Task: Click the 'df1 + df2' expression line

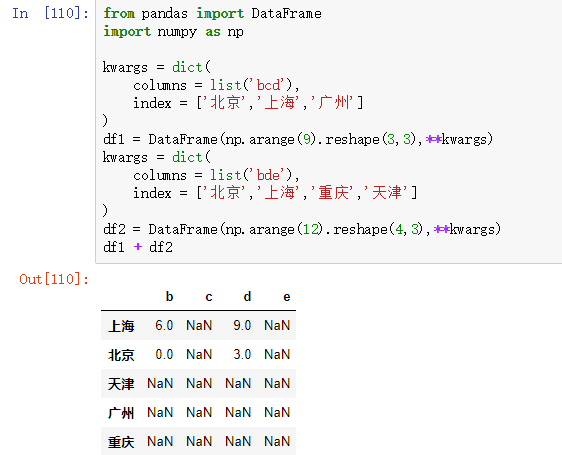Action: click(138, 247)
